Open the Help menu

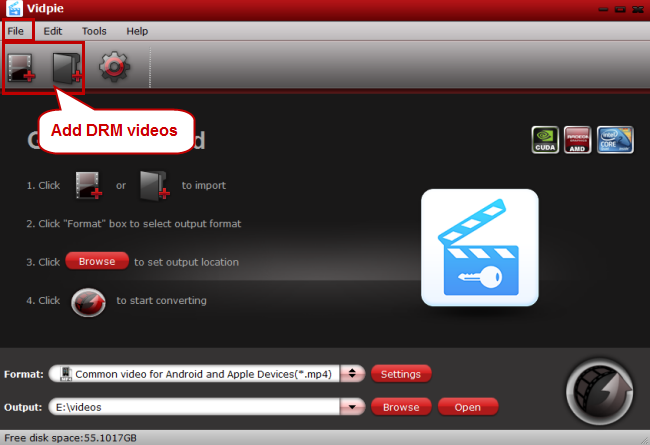pyautogui.click(x=137, y=31)
